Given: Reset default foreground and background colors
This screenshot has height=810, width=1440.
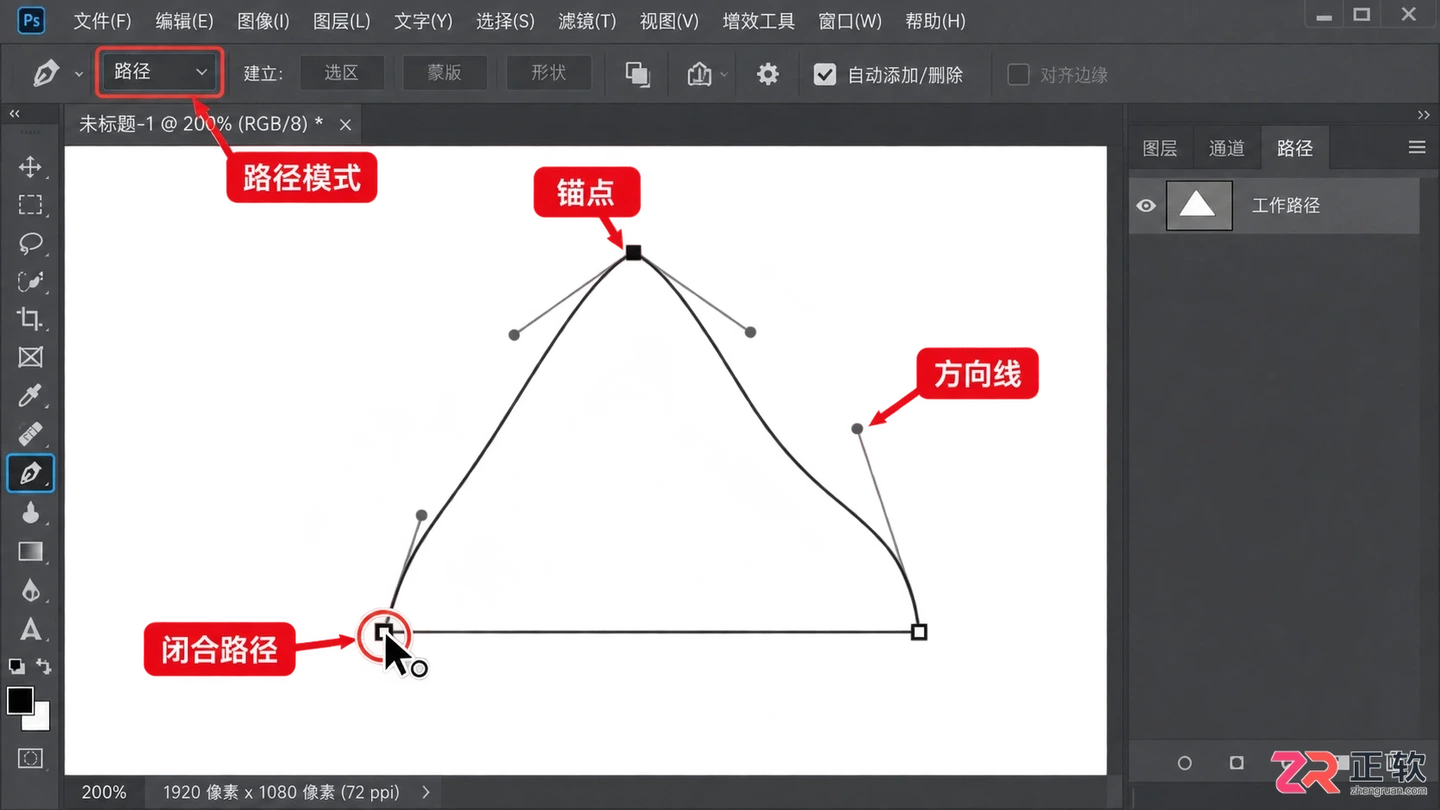Looking at the screenshot, I should tap(16, 666).
